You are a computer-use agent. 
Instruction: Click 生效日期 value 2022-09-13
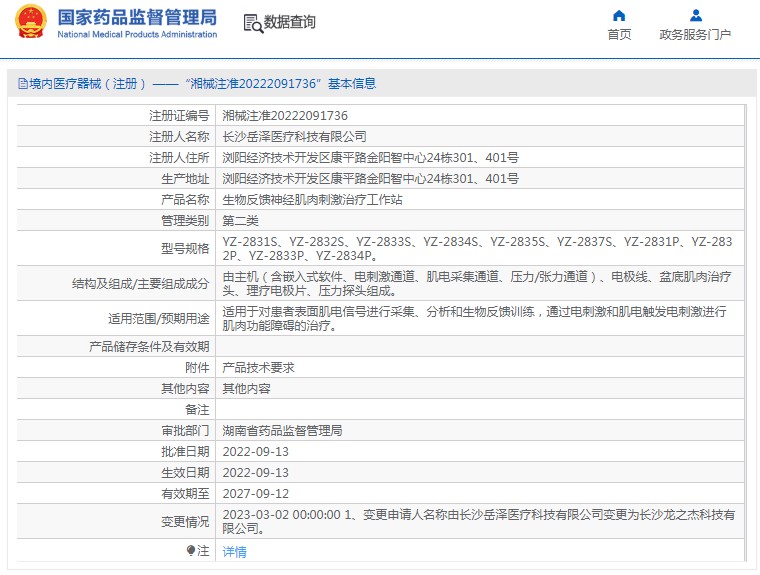[x=255, y=472]
